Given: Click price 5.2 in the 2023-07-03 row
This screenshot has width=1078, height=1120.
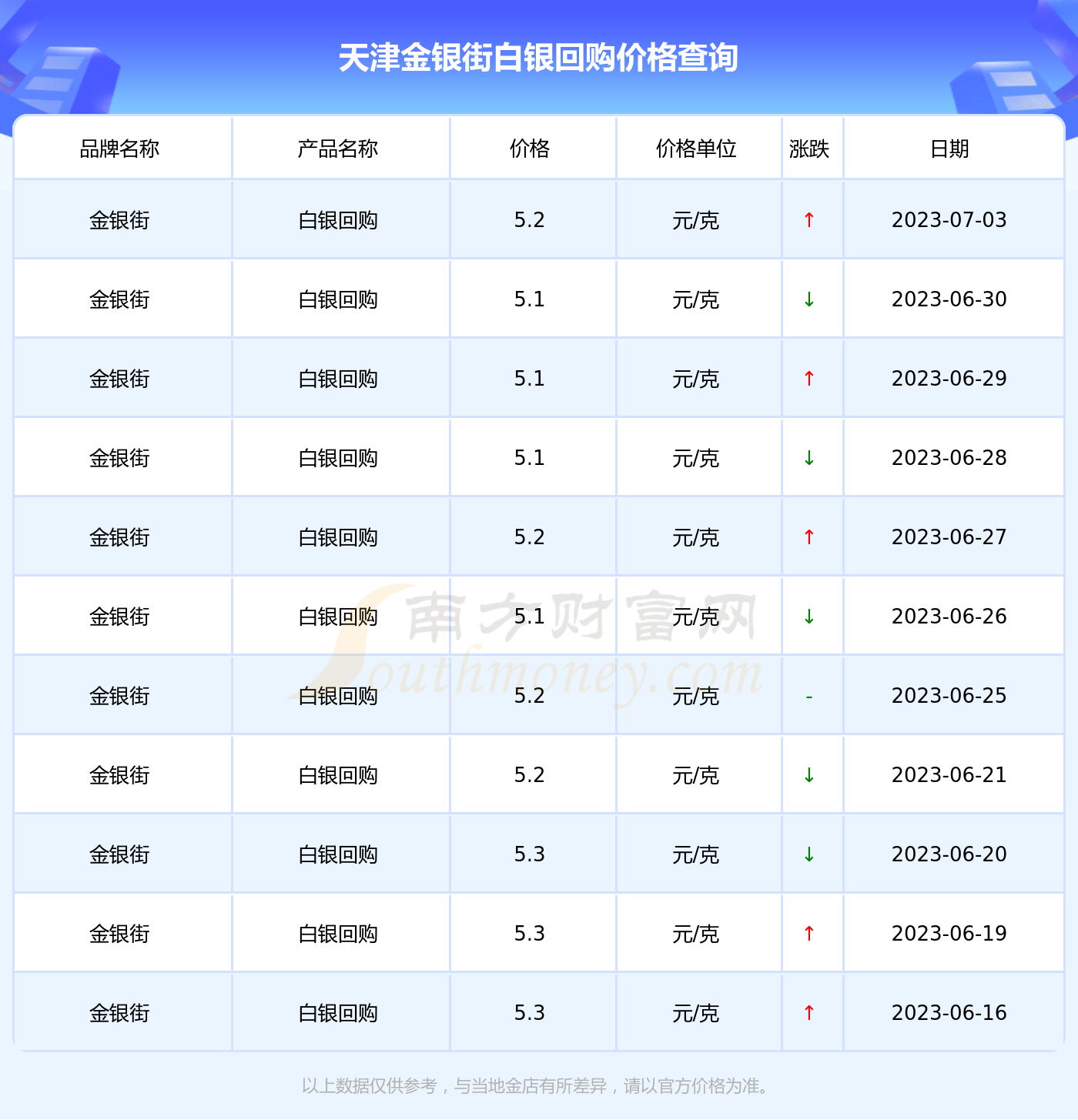Looking at the screenshot, I should [530, 220].
